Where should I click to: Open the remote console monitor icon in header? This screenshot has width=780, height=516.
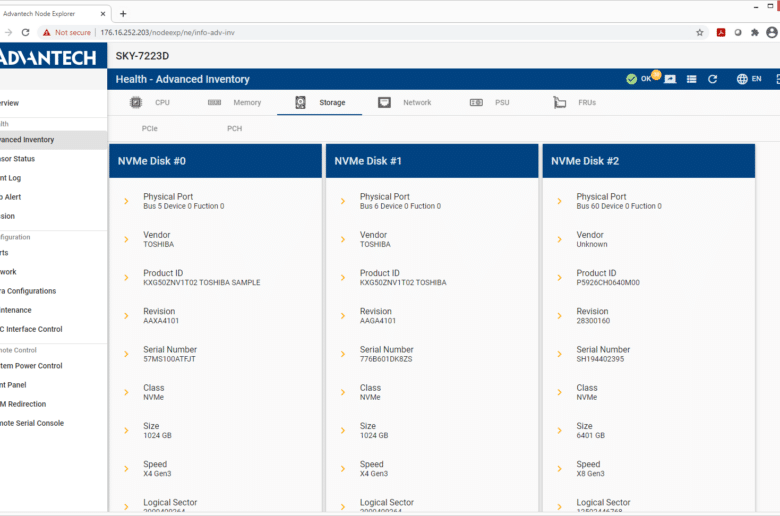pyautogui.click(x=670, y=79)
